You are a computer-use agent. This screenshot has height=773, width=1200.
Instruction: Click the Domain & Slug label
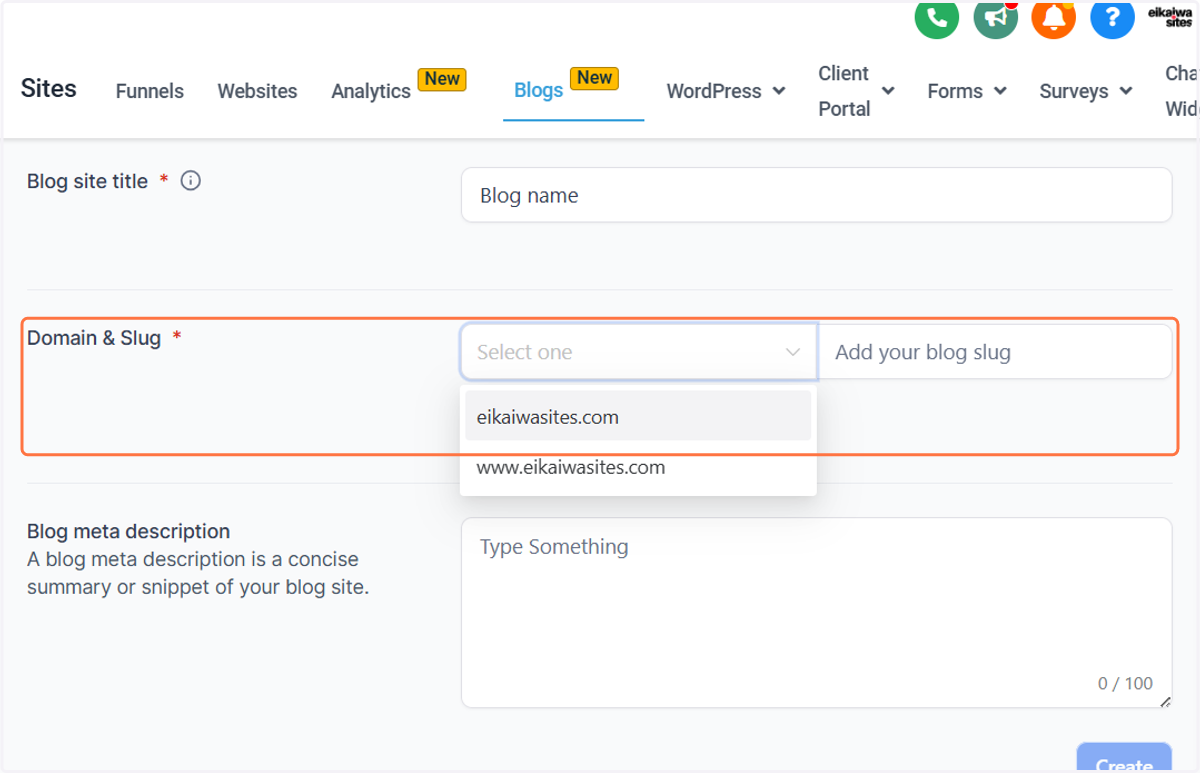tap(94, 338)
